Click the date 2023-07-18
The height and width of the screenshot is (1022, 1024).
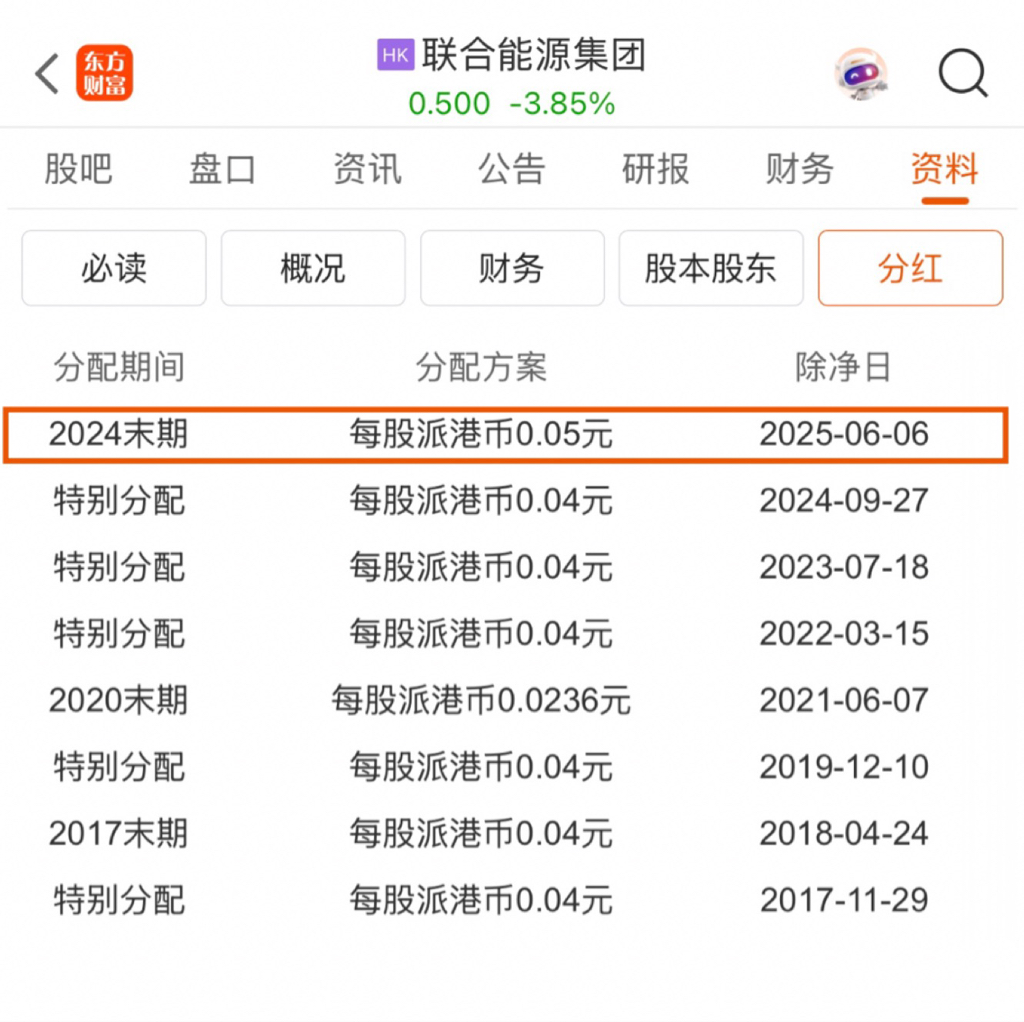(x=844, y=567)
